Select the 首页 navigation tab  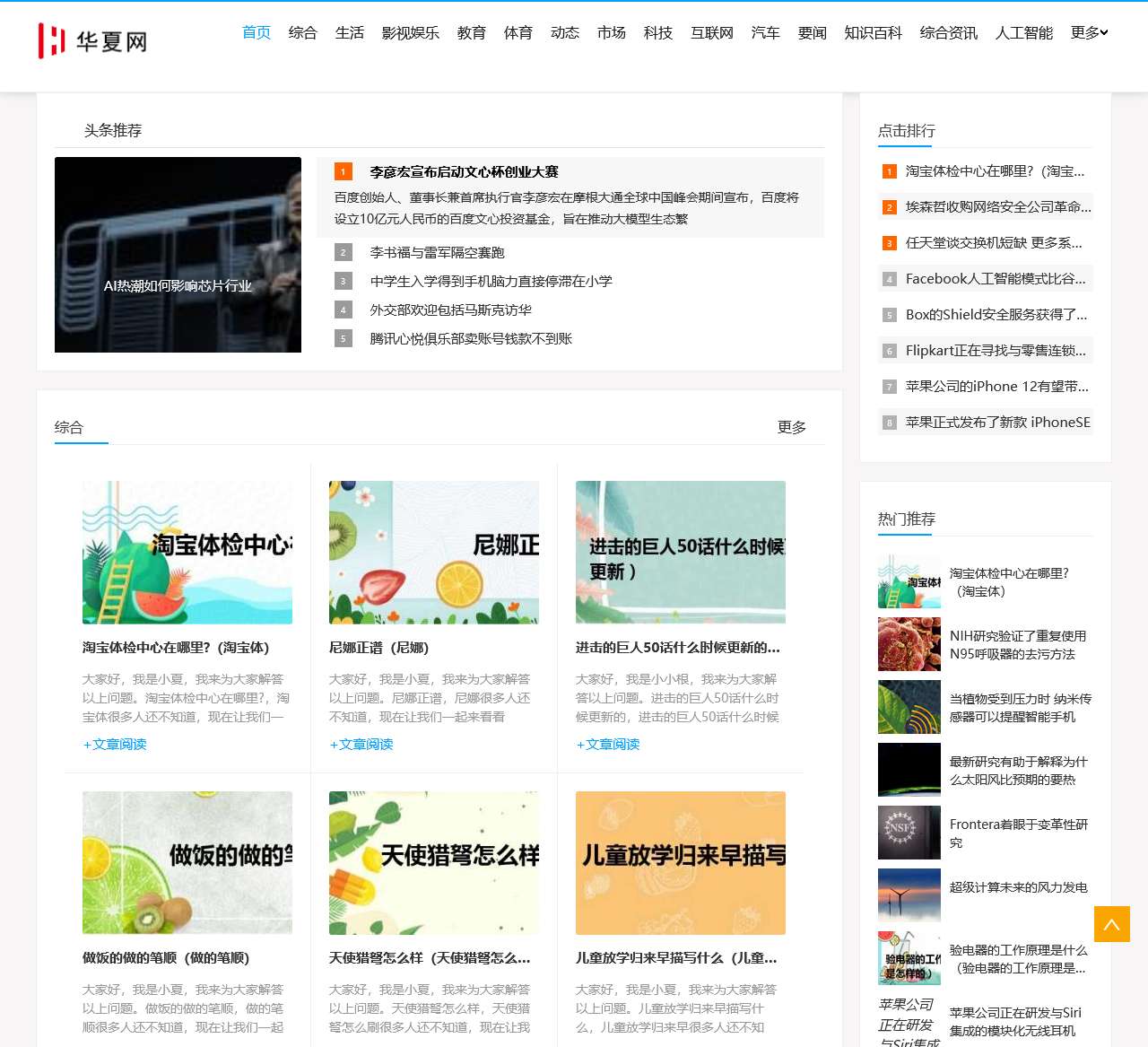point(256,32)
